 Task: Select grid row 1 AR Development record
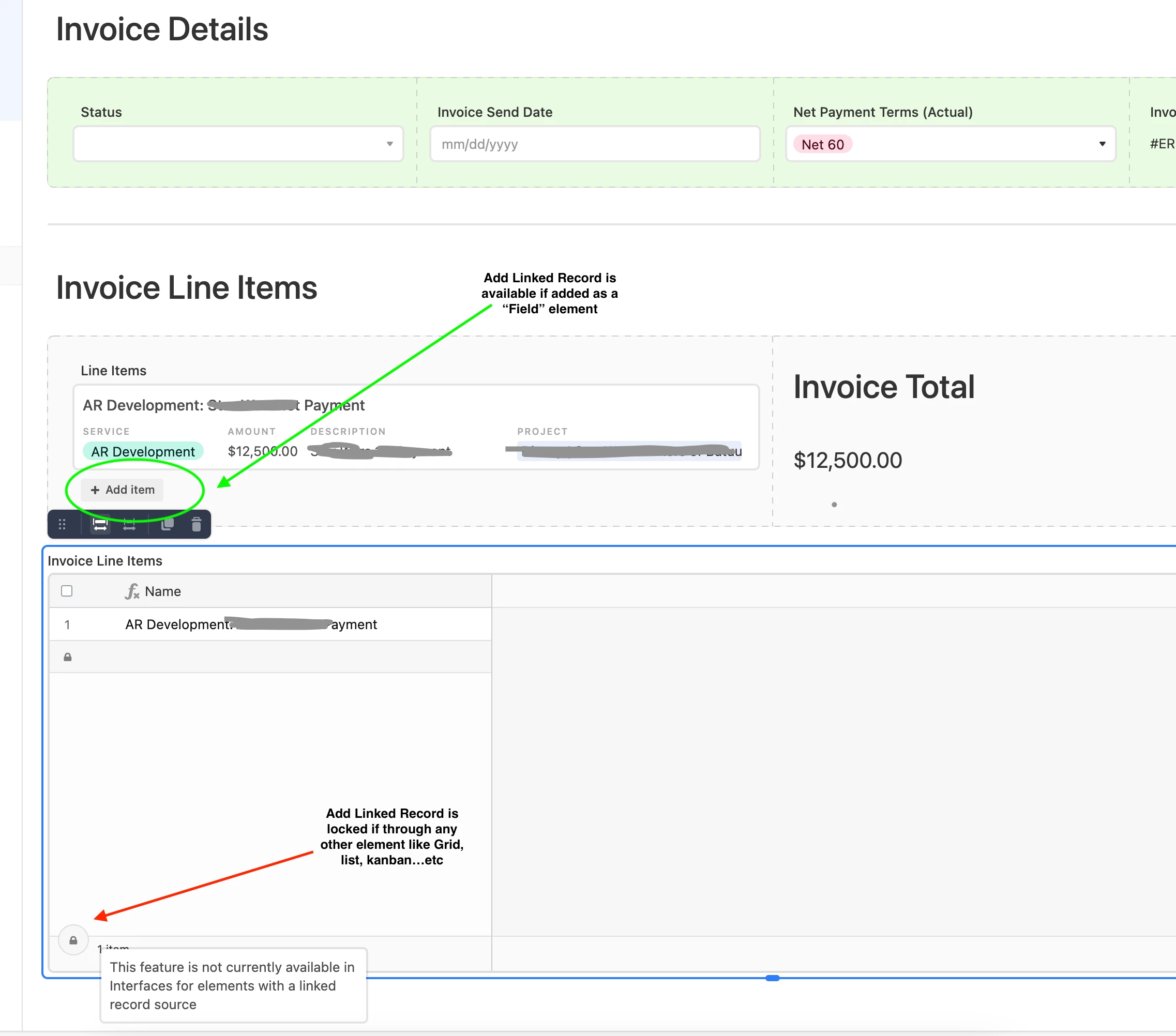(251, 624)
